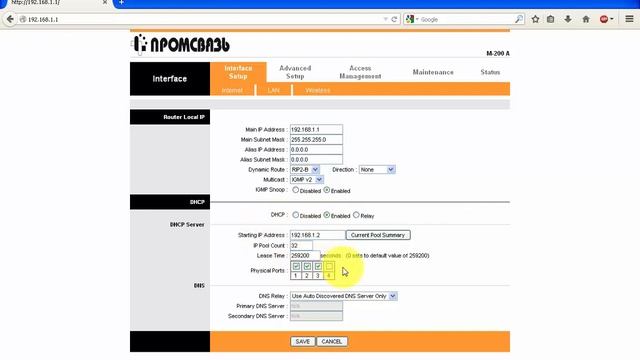Switch to Status tab

[x=490, y=72]
